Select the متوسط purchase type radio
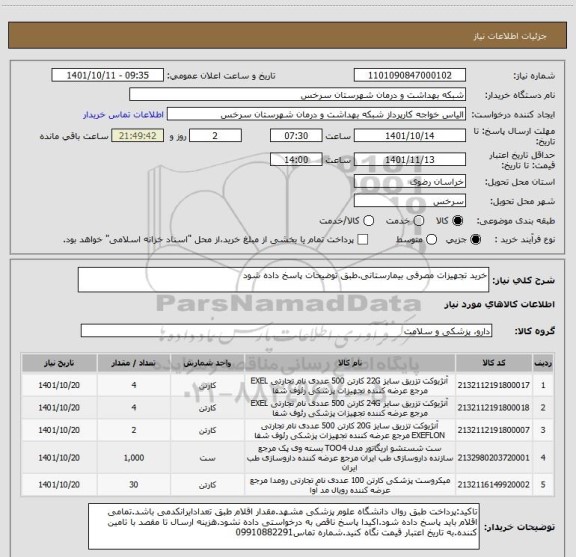Image resolution: width=576 pixels, height=557 pixels. [431, 240]
